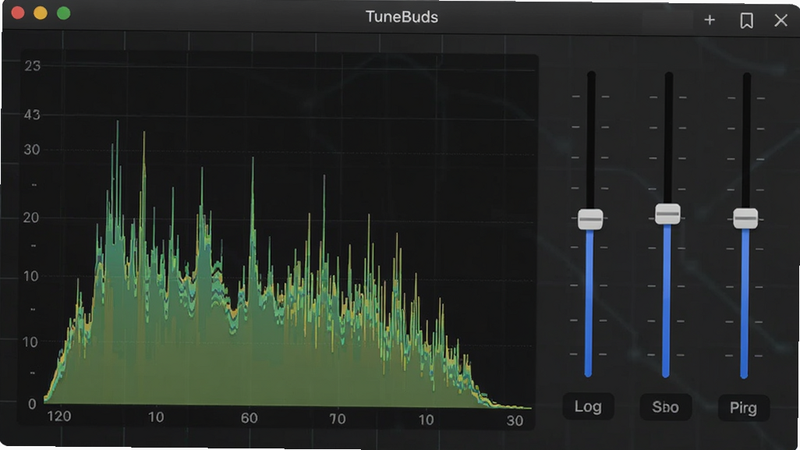Click the plus icon in title bar
This screenshot has width=800, height=450.
[709, 20]
